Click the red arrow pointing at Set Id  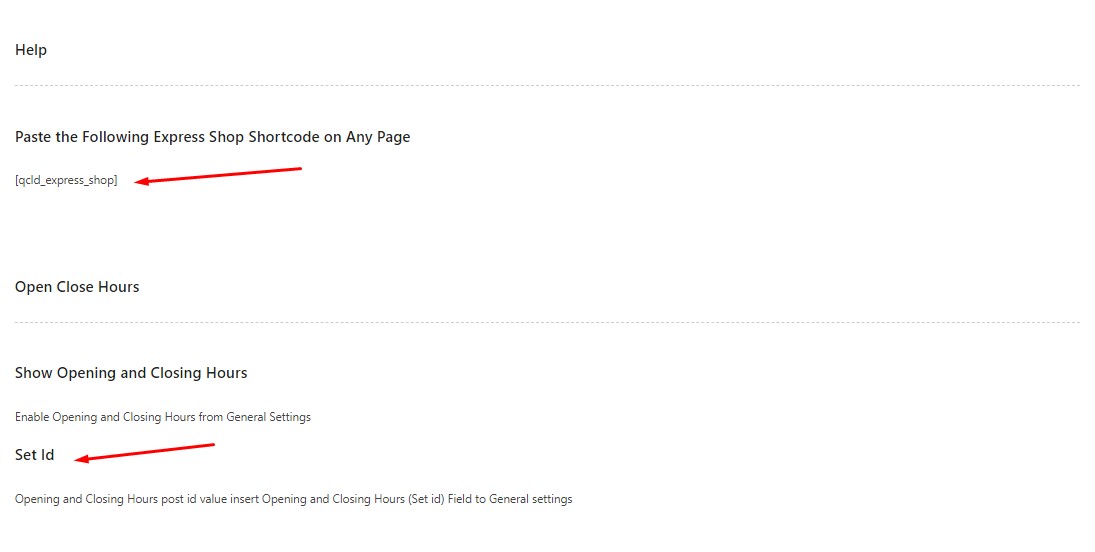tap(147, 453)
